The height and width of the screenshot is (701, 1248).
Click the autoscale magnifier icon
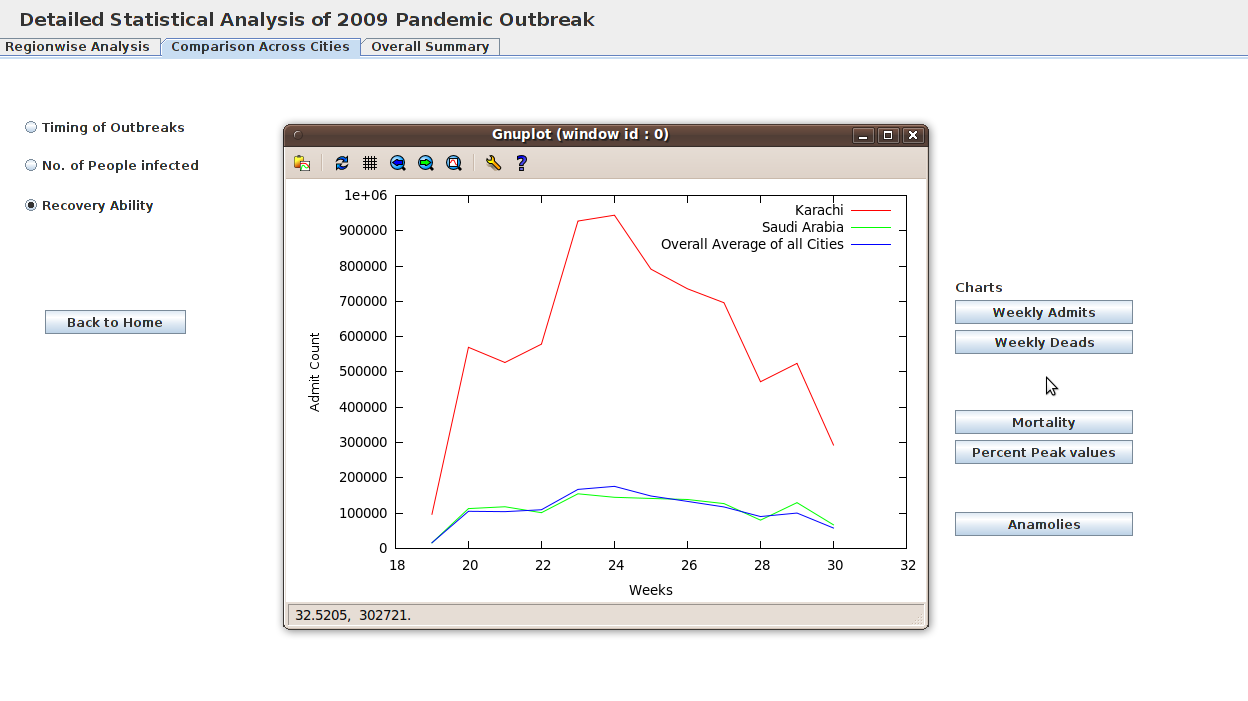pyautogui.click(x=454, y=163)
